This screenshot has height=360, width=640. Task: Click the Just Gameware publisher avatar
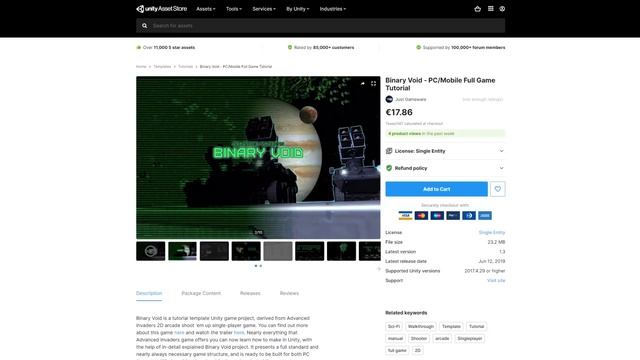[x=389, y=99]
